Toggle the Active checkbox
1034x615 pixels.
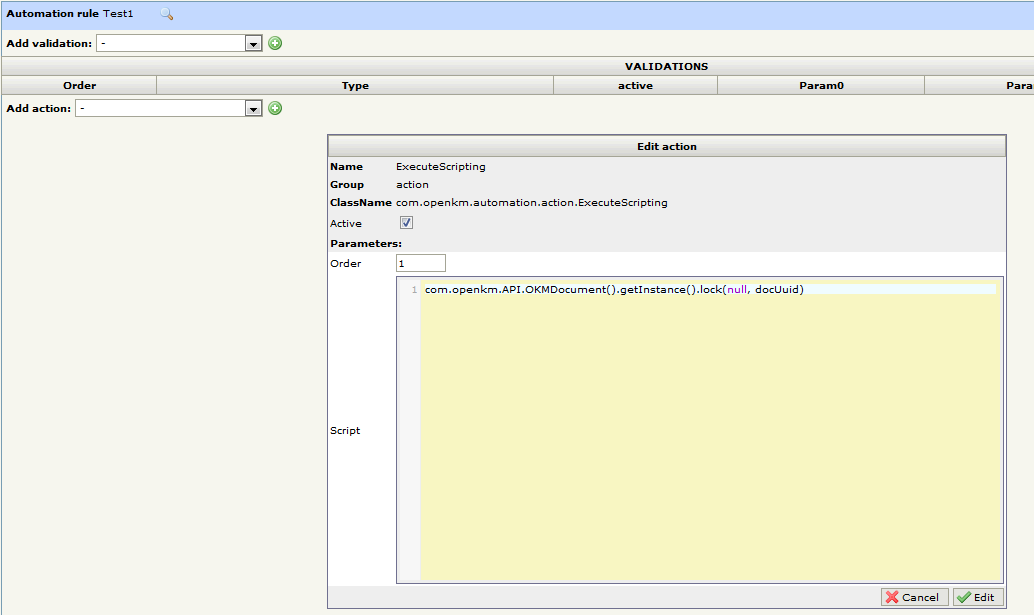click(x=406, y=223)
